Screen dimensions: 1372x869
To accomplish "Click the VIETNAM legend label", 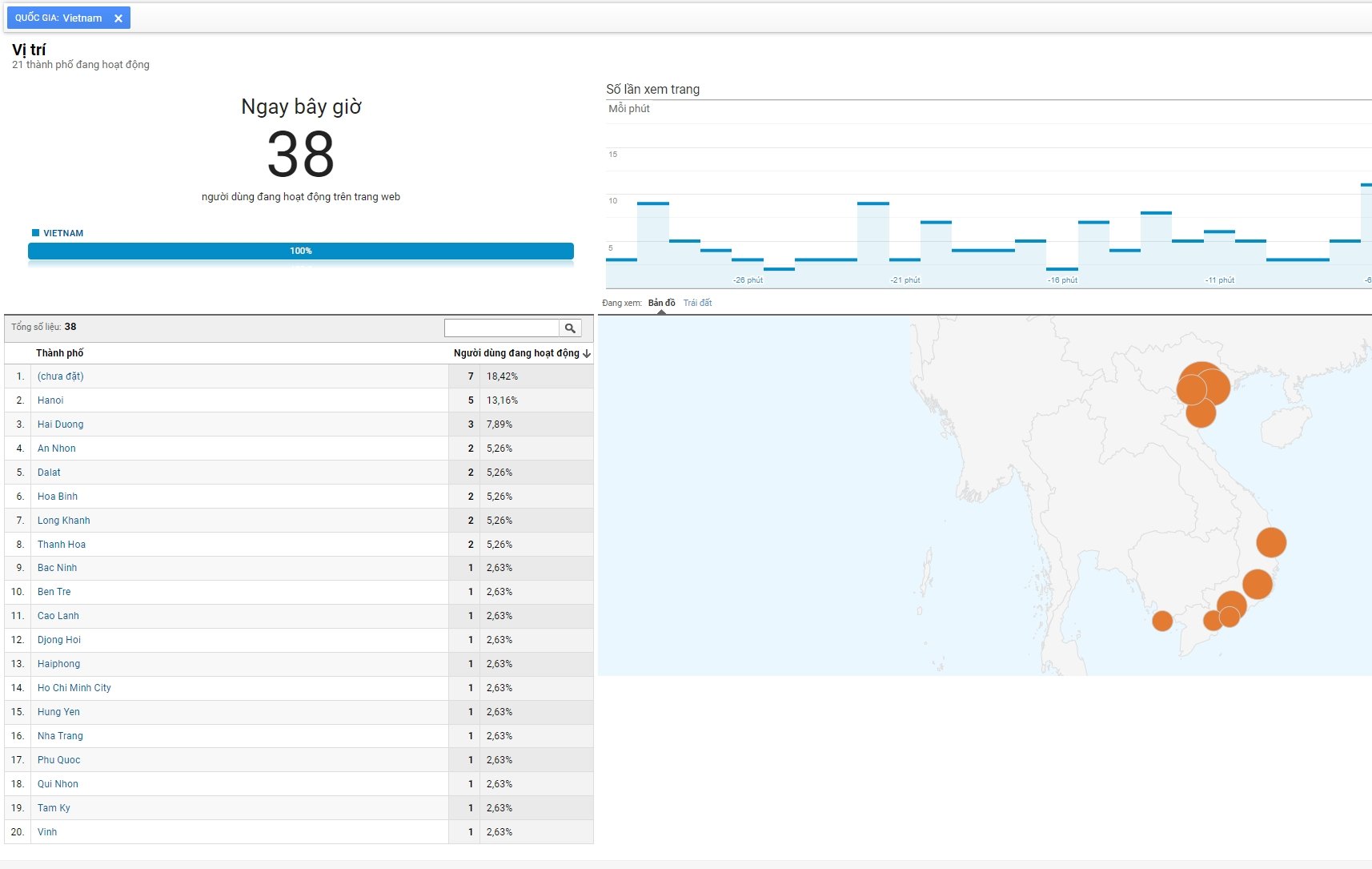I will (x=63, y=234).
